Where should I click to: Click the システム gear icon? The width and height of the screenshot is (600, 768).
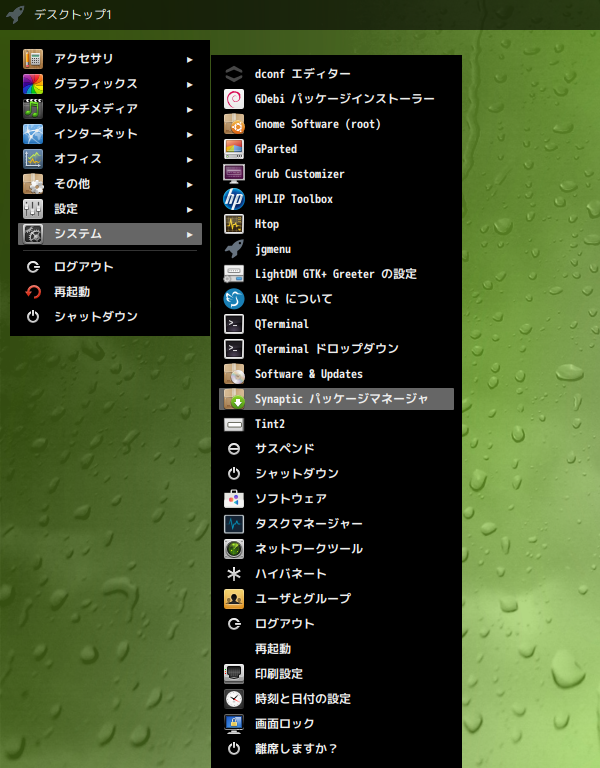(x=33, y=234)
